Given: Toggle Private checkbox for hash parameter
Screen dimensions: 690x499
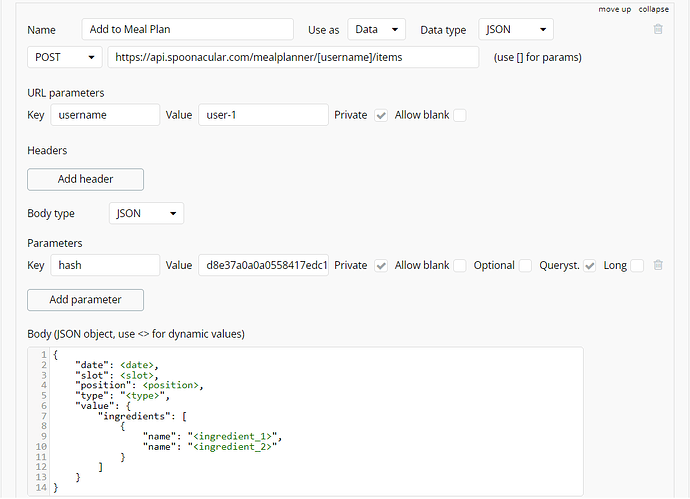Looking at the screenshot, I should tap(381, 266).
